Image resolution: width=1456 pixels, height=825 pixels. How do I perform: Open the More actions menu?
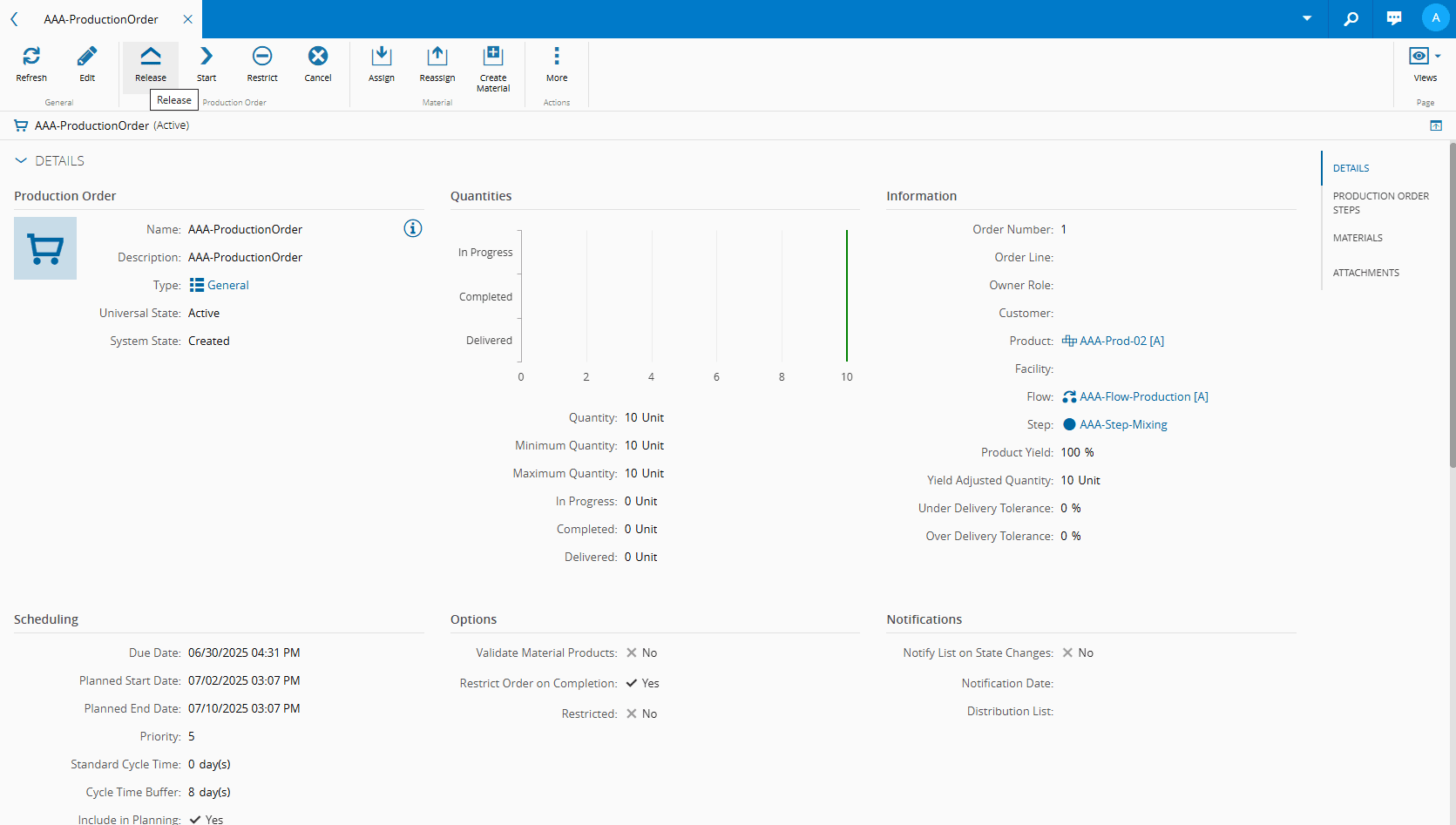[557, 57]
